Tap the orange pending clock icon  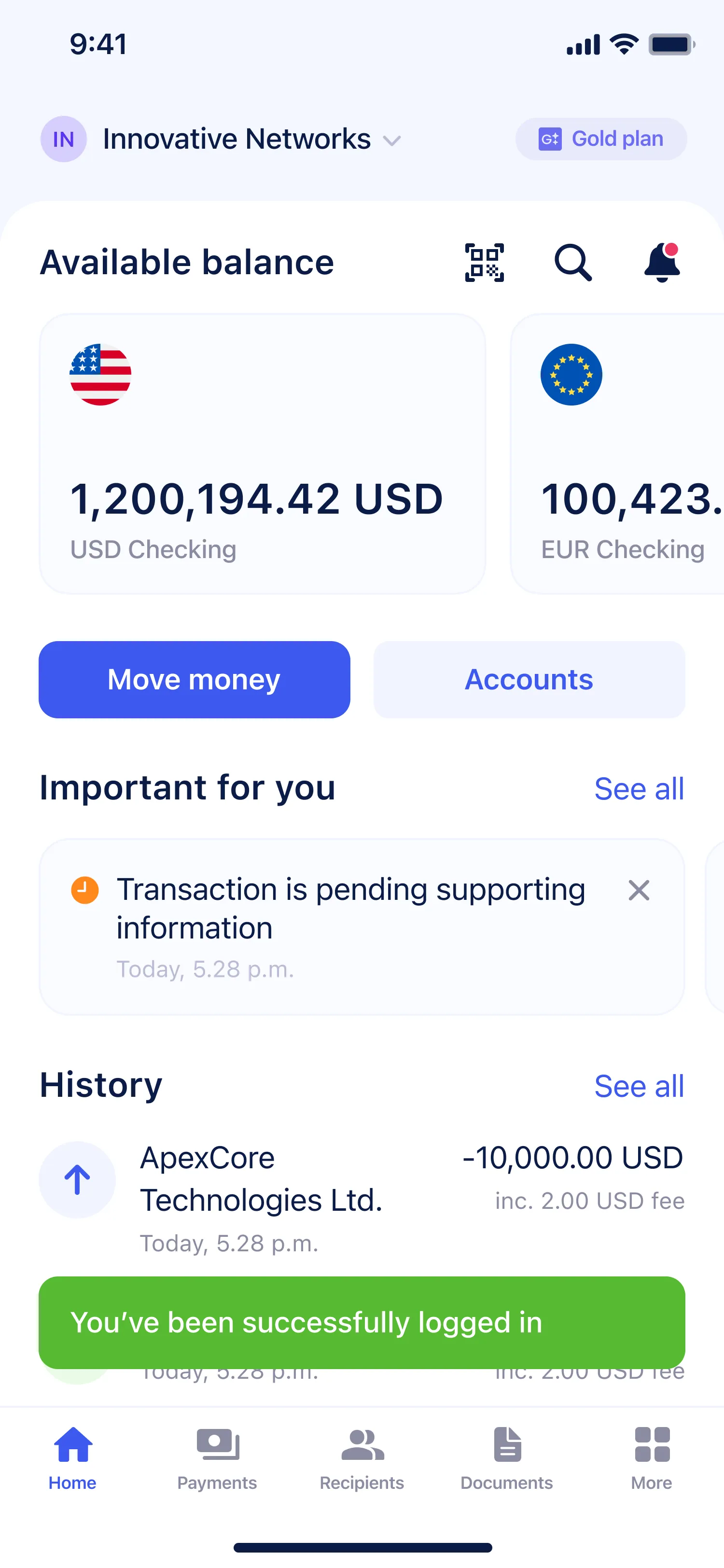[84, 890]
